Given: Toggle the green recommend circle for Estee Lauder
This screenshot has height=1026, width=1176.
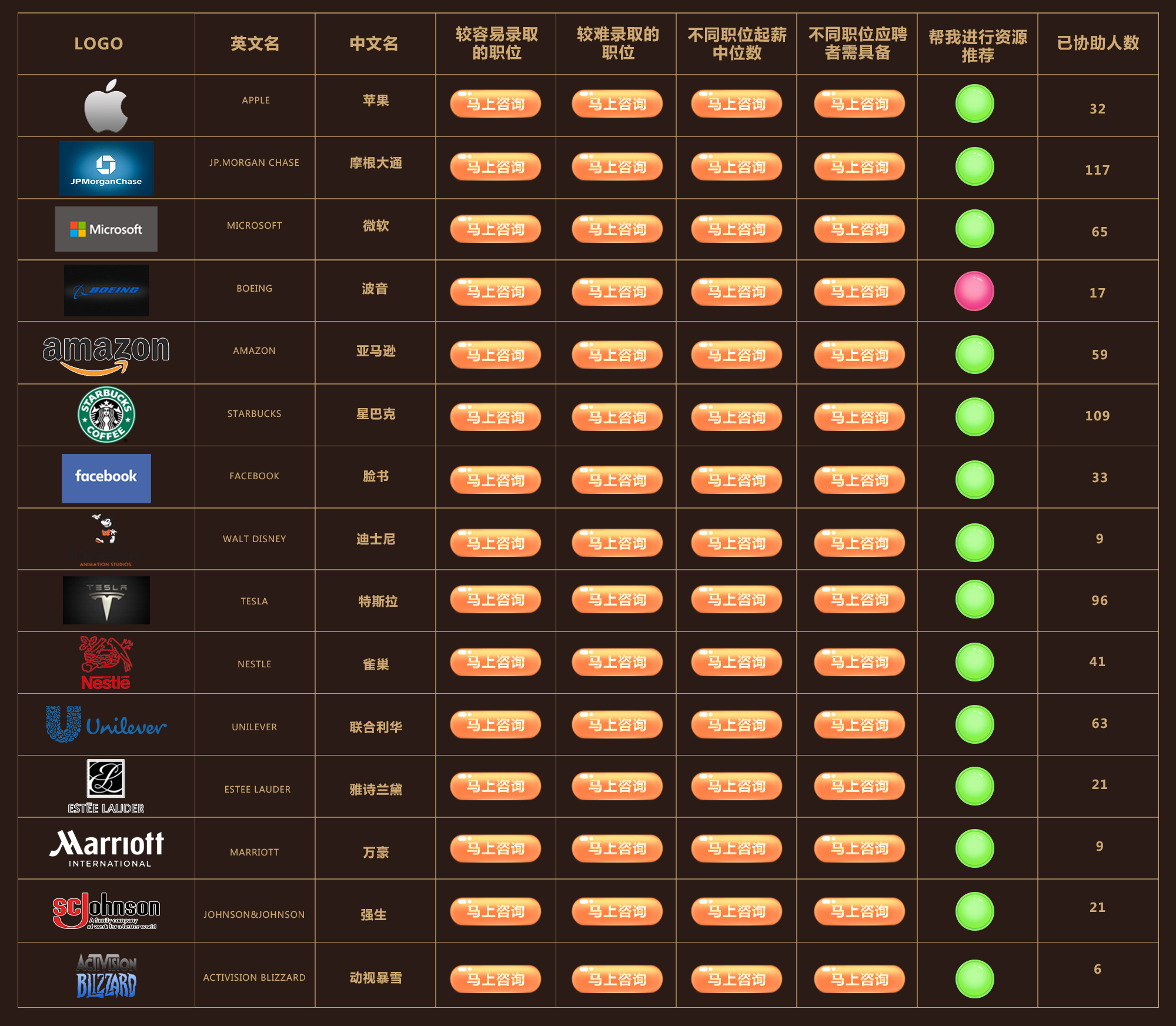Looking at the screenshot, I should [974, 786].
